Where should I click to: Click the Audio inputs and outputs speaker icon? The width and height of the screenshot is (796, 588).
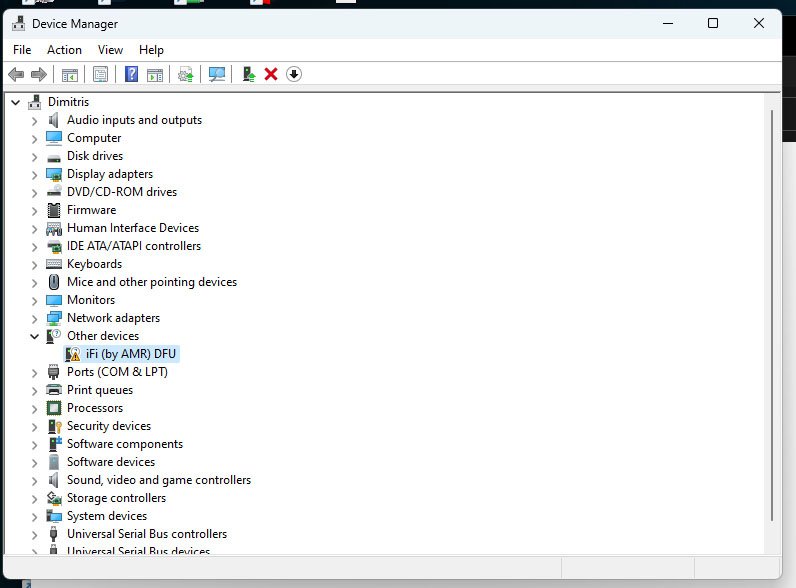click(53, 120)
